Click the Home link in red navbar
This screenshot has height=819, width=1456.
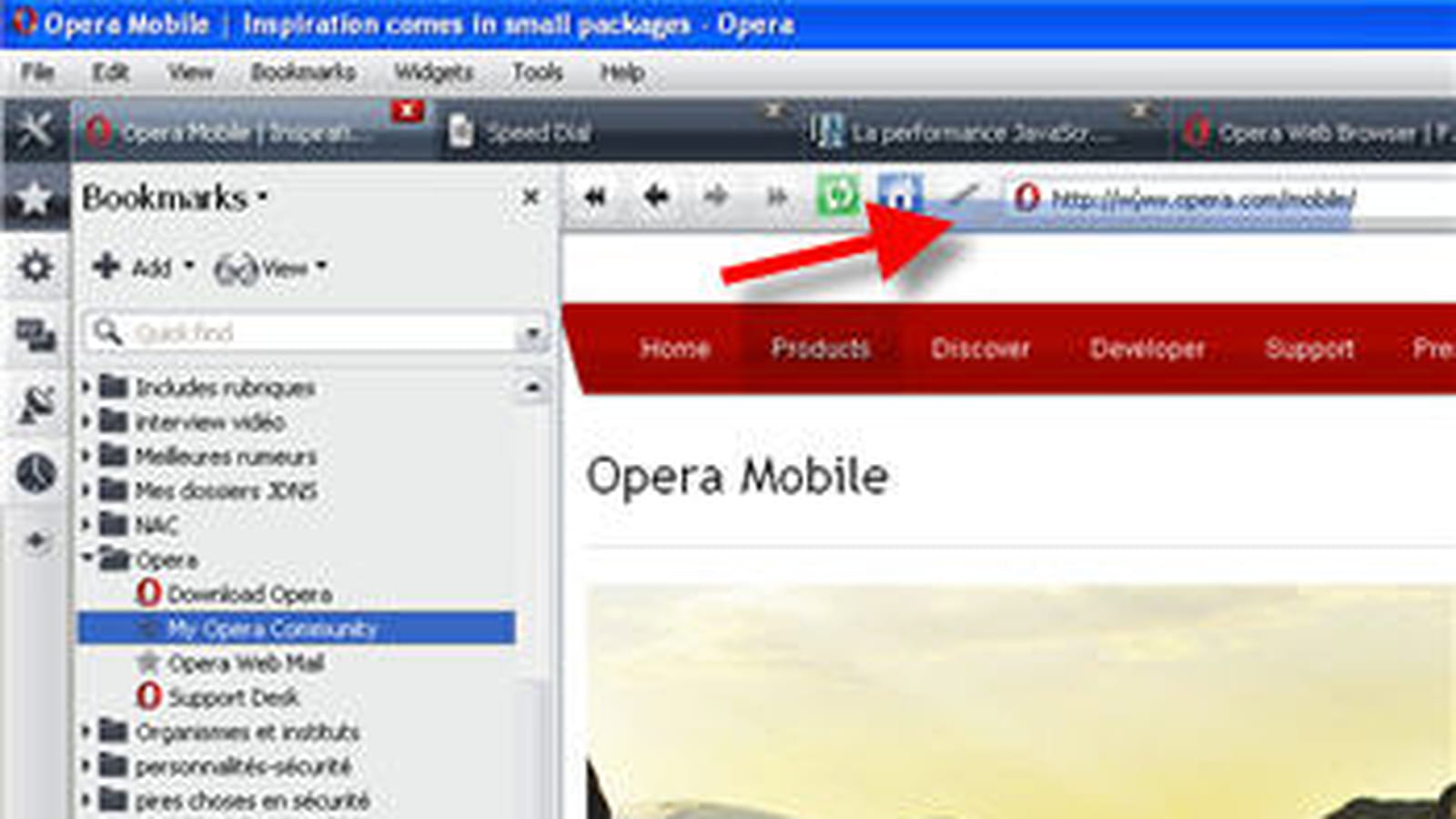coord(674,348)
